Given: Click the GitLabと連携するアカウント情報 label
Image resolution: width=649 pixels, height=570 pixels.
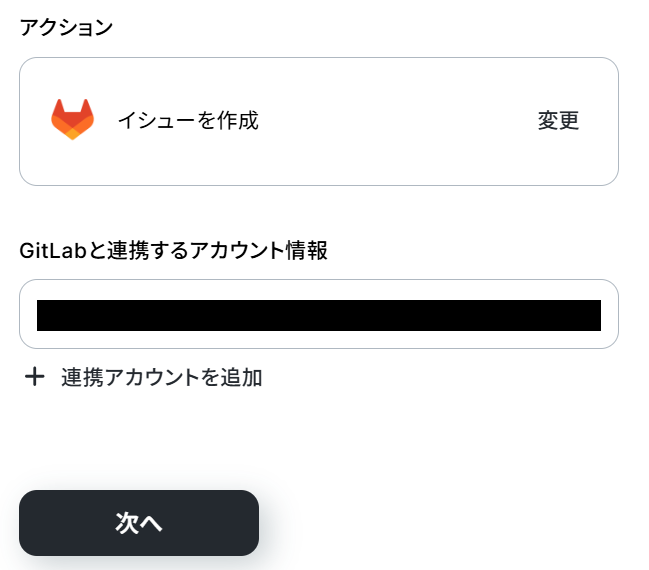Looking at the screenshot, I should (173, 251).
